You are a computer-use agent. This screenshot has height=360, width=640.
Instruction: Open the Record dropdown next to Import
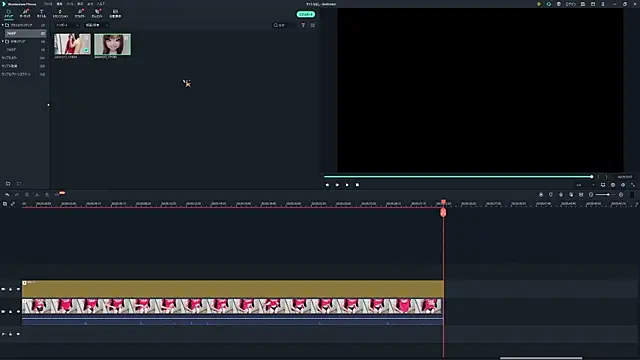pyautogui.click(x=97, y=25)
